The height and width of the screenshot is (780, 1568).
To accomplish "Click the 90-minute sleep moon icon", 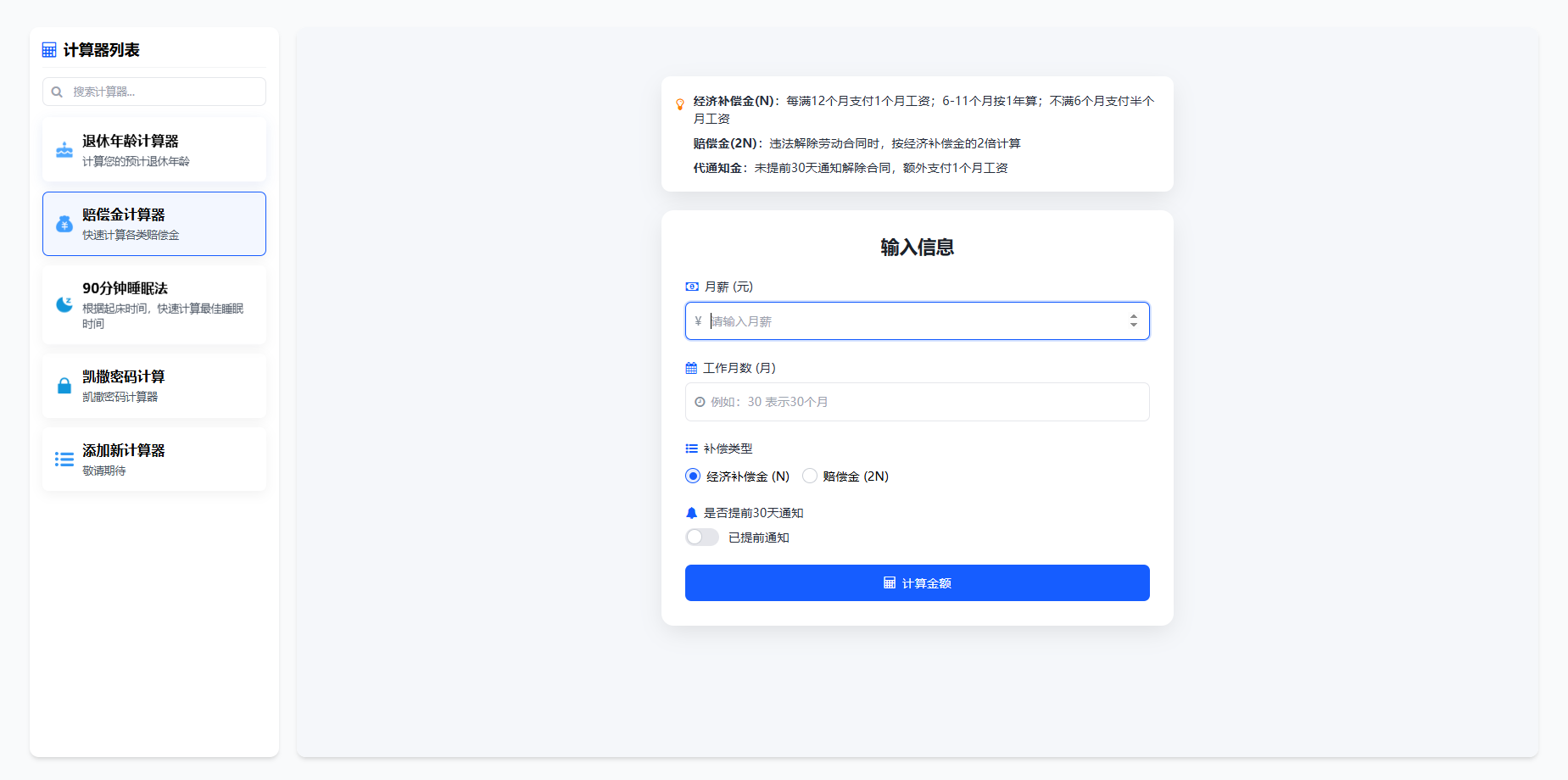I will (64, 304).
